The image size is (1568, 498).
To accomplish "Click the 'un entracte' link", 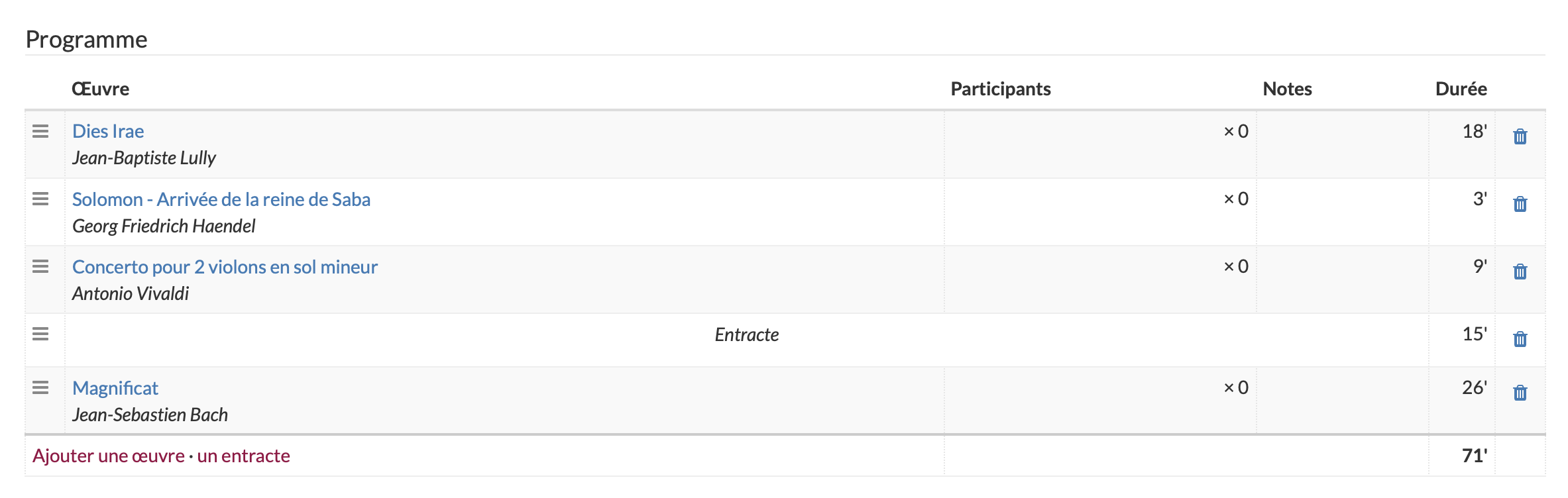I will 243,456.
